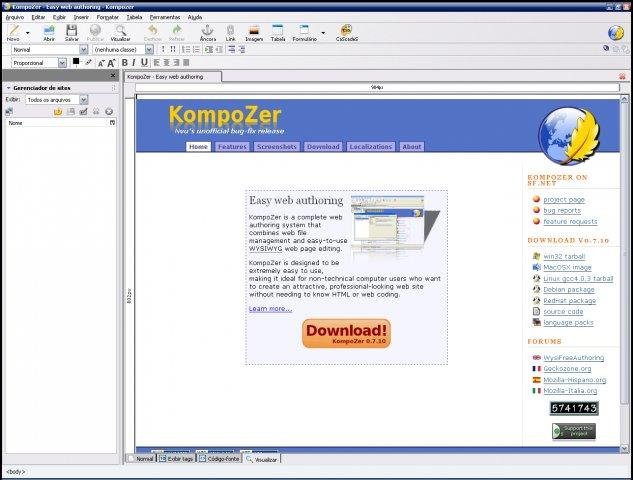Decrease the font size
Screen dimensions: 633x480
point(101,63)
